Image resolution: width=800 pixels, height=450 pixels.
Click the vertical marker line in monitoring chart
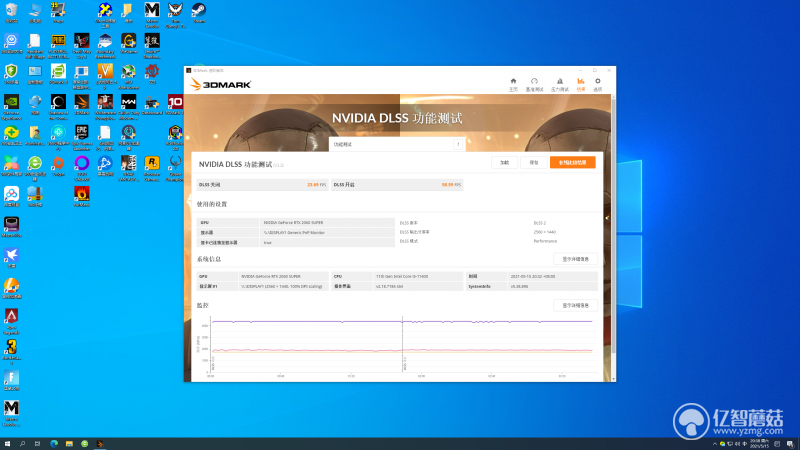[402, 344]
